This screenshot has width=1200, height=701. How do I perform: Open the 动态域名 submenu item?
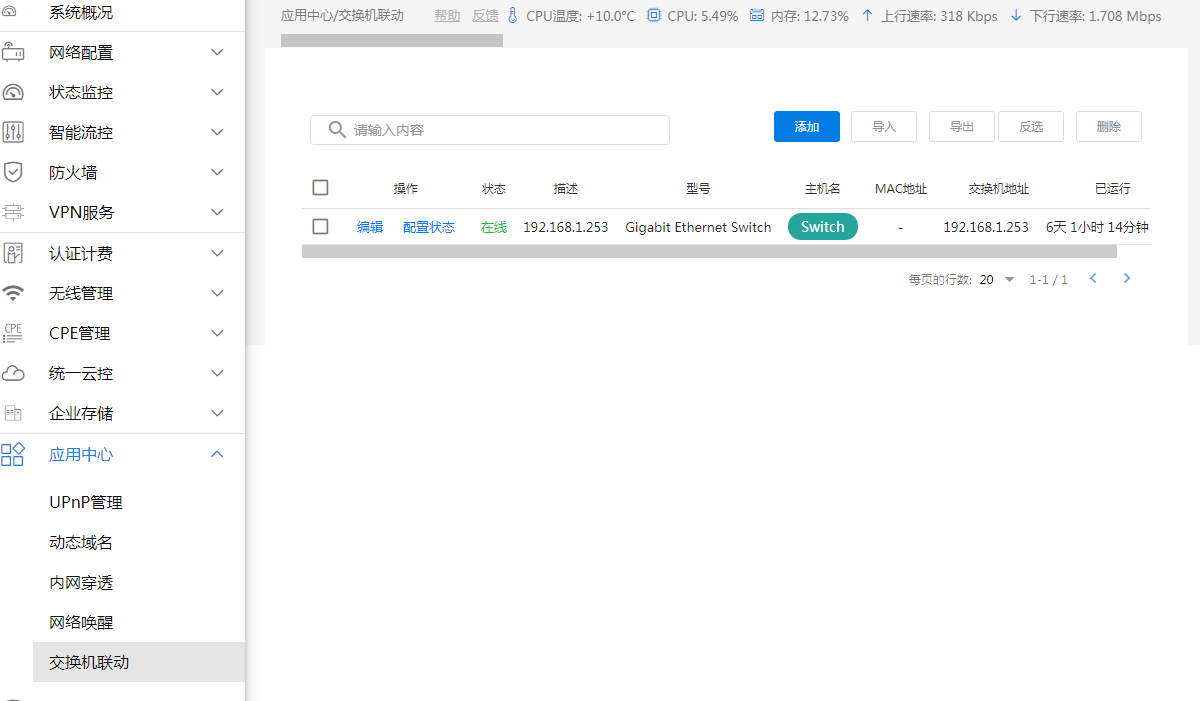pyautogui.click(x=81, y=542)
